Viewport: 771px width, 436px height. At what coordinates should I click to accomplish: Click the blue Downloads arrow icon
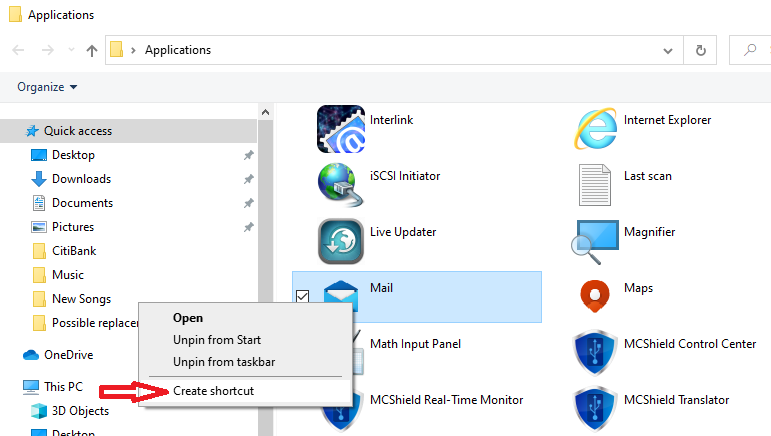coord(39,179)
